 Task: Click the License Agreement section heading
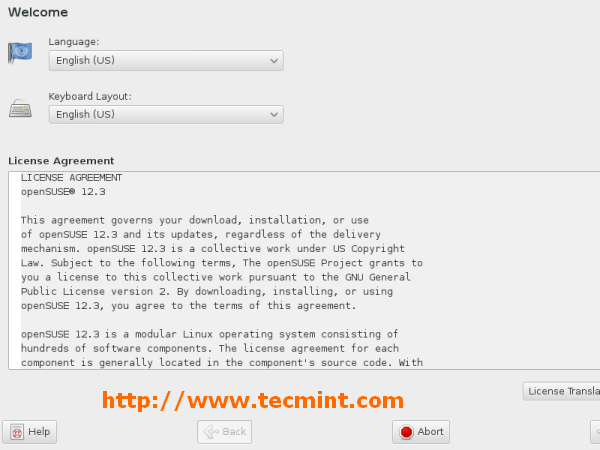click(x=61, y=161)
